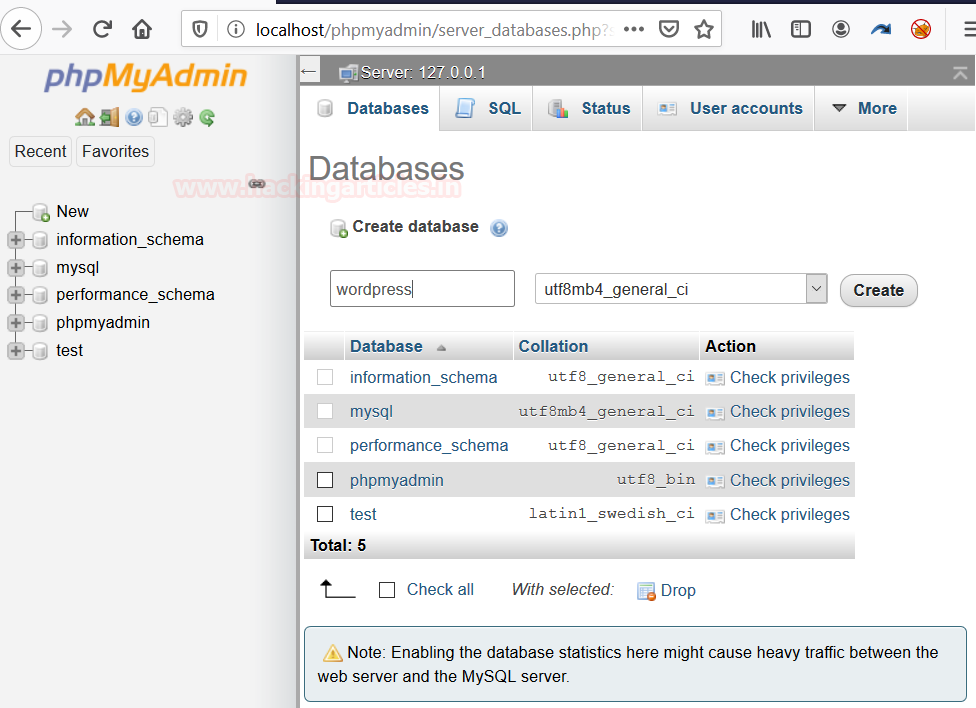
Task: Reload navigation panel green icon
Action: point(207,118)
